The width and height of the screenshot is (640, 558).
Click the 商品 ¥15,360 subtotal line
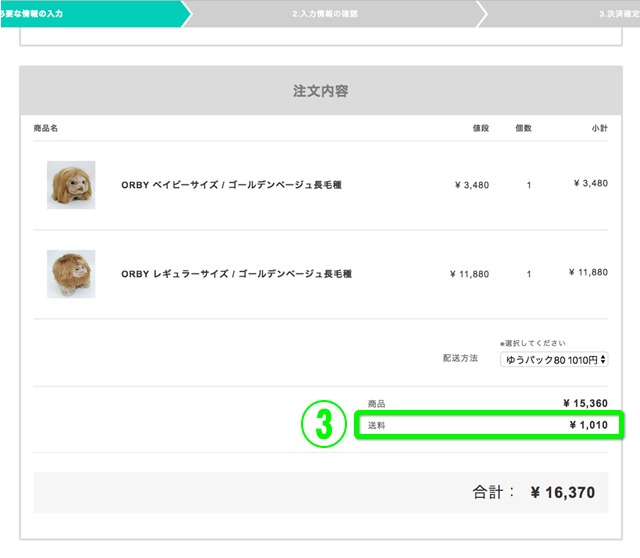coord(487,403)
